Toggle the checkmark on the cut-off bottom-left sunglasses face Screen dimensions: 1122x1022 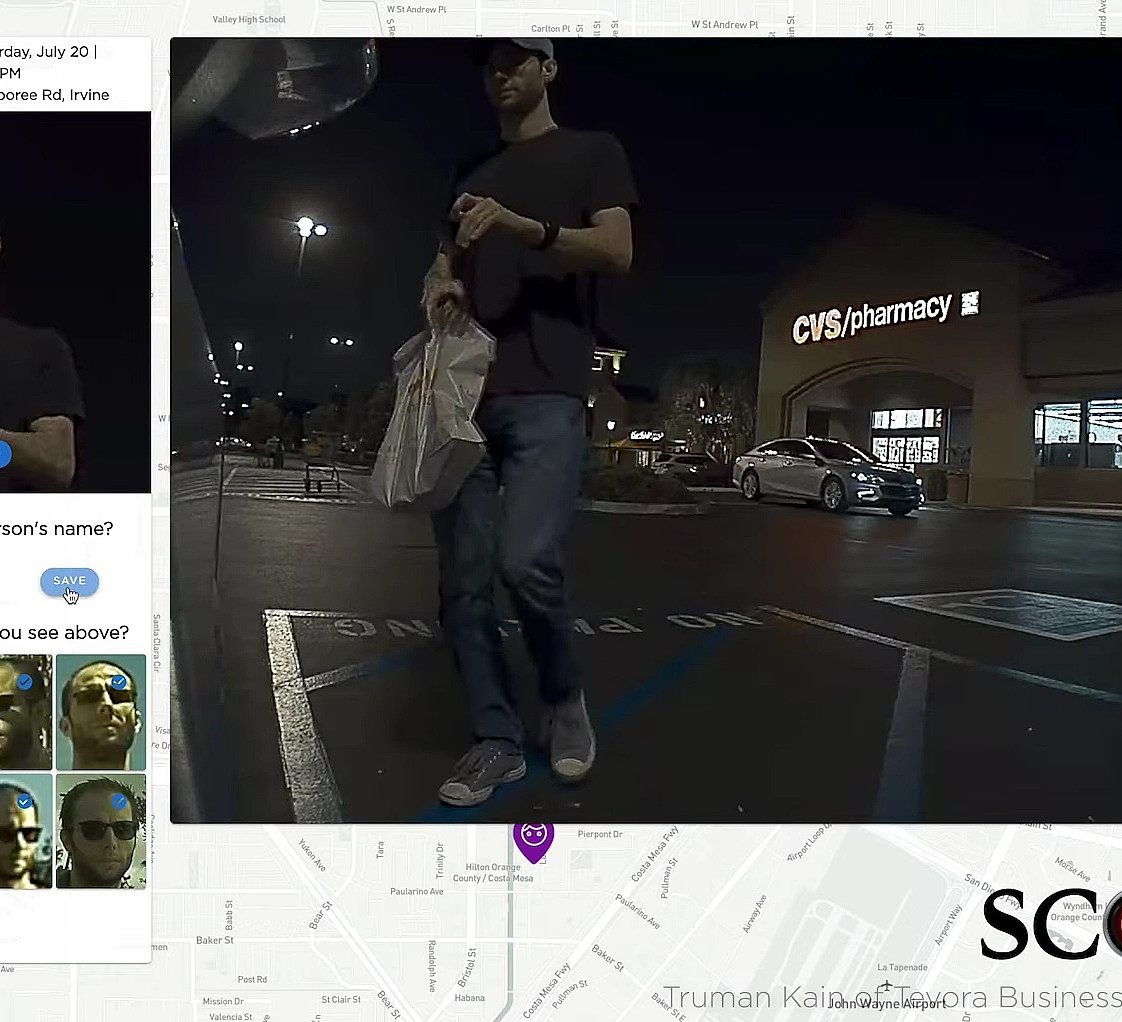pos(24,801)
